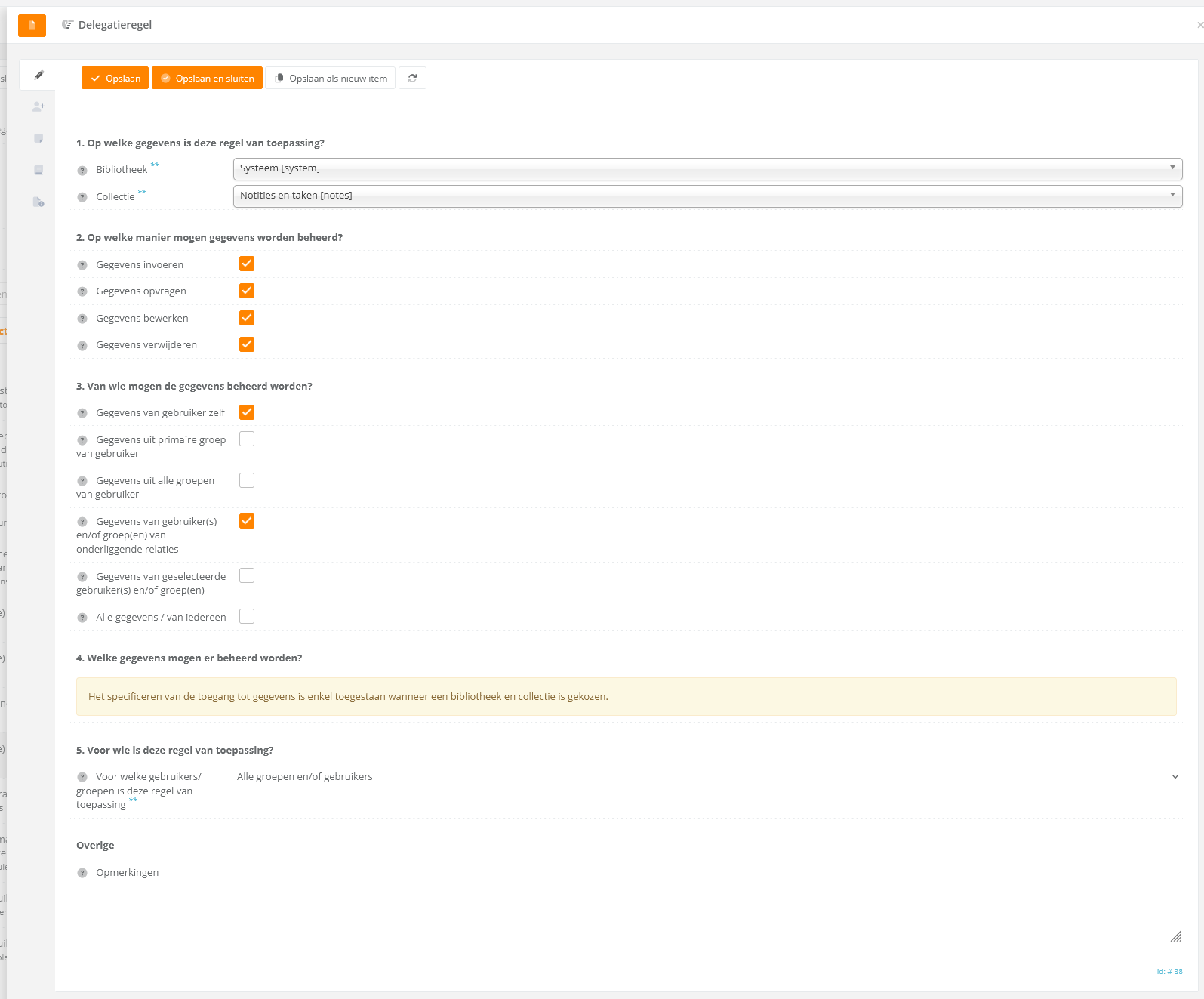Image resolution: width=1204 pixels, height=999 pixels.
Task: Select the file info sidebar icon
Action: coord(38,202)
